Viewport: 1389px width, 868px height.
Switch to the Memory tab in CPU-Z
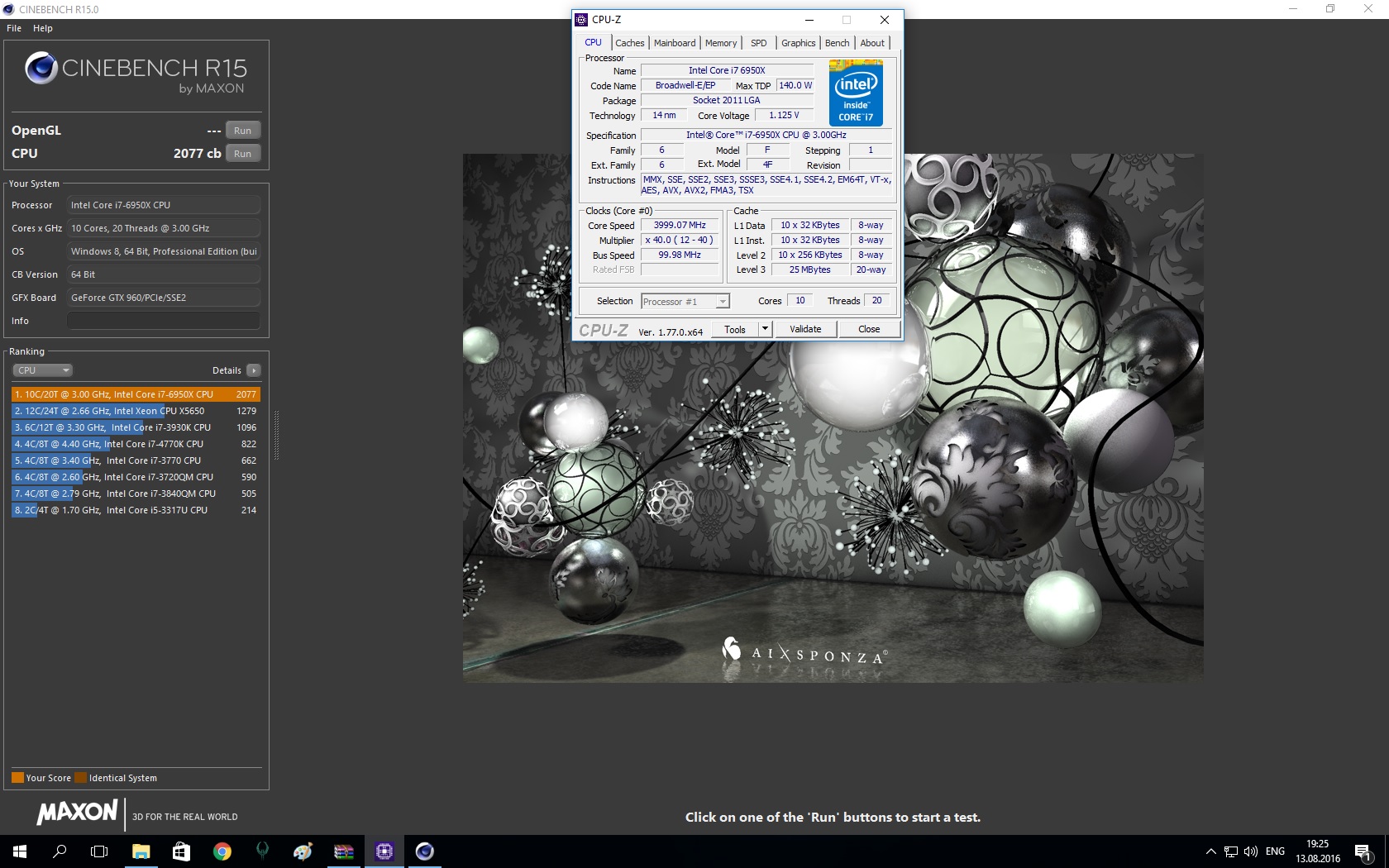click(721, 43)
